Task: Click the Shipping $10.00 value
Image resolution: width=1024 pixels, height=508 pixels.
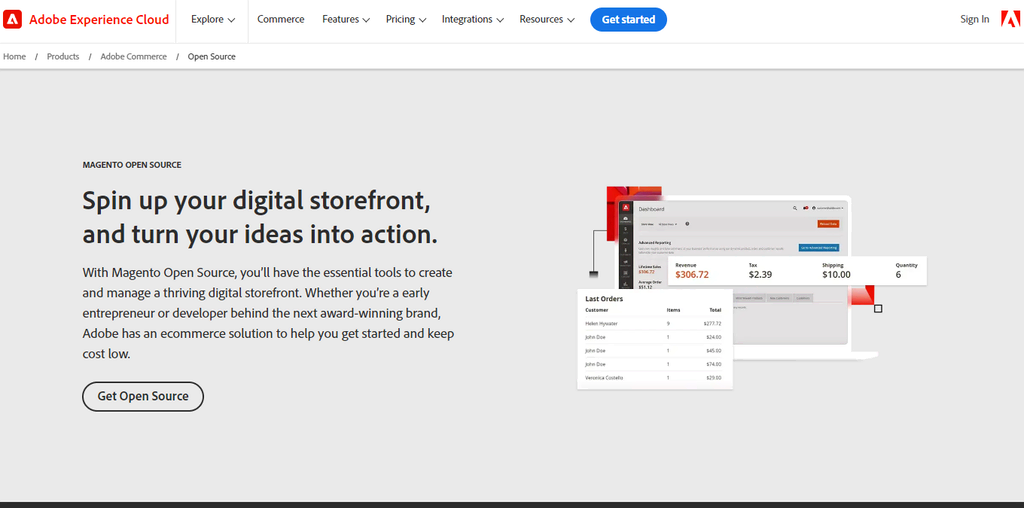Action: 836,274
